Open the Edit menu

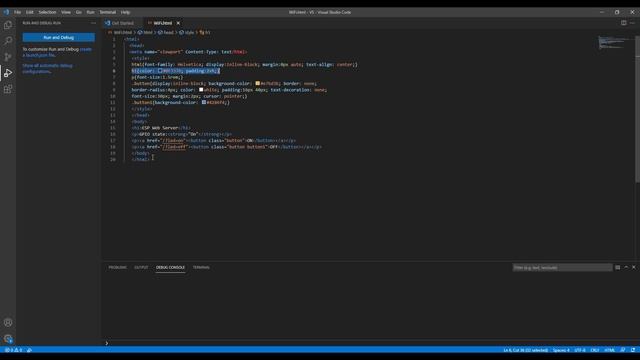click(x=29, y=12)
